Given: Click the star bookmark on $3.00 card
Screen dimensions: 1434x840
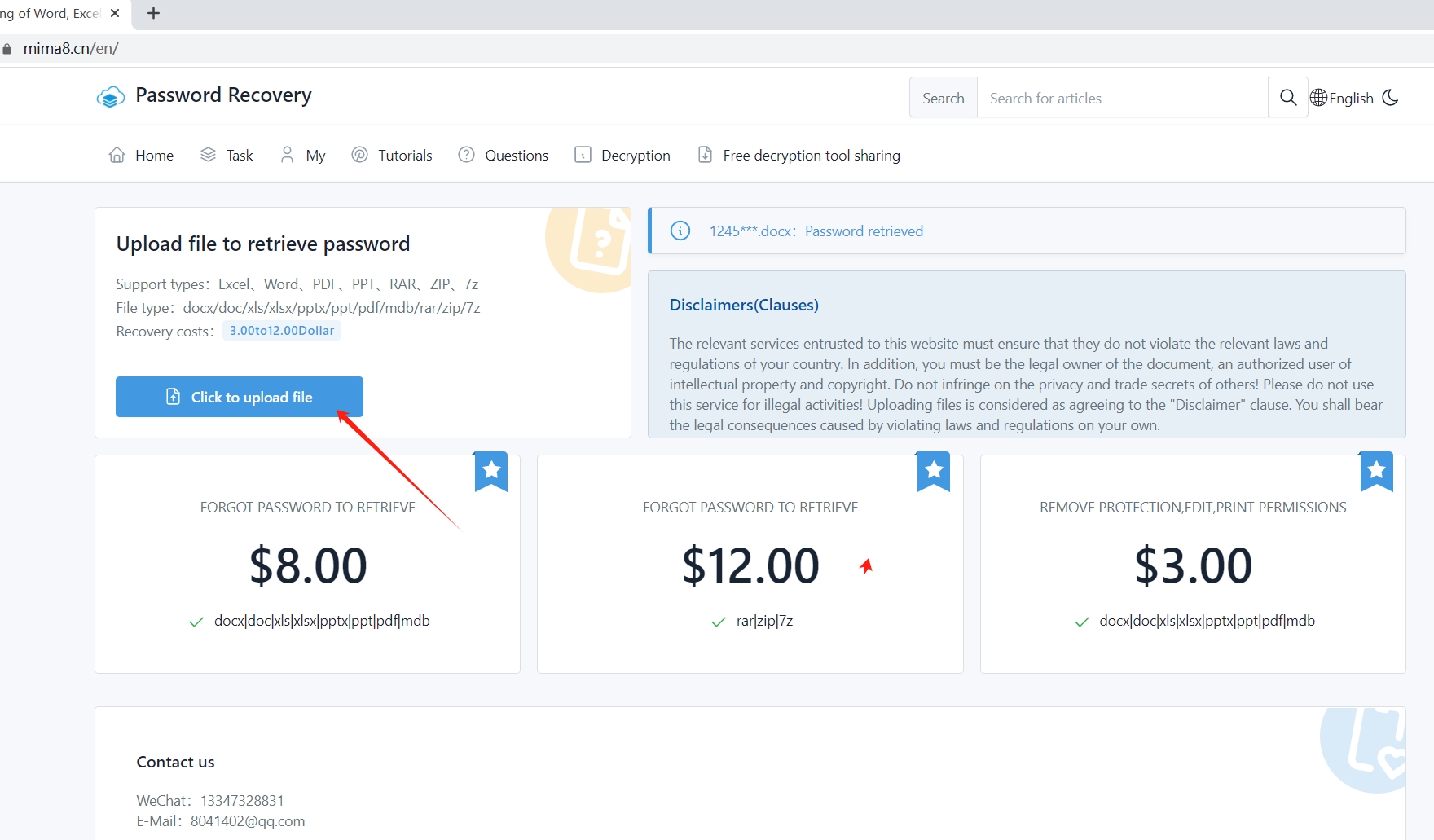Looking at the screenshot, I should click(1376, 471).
